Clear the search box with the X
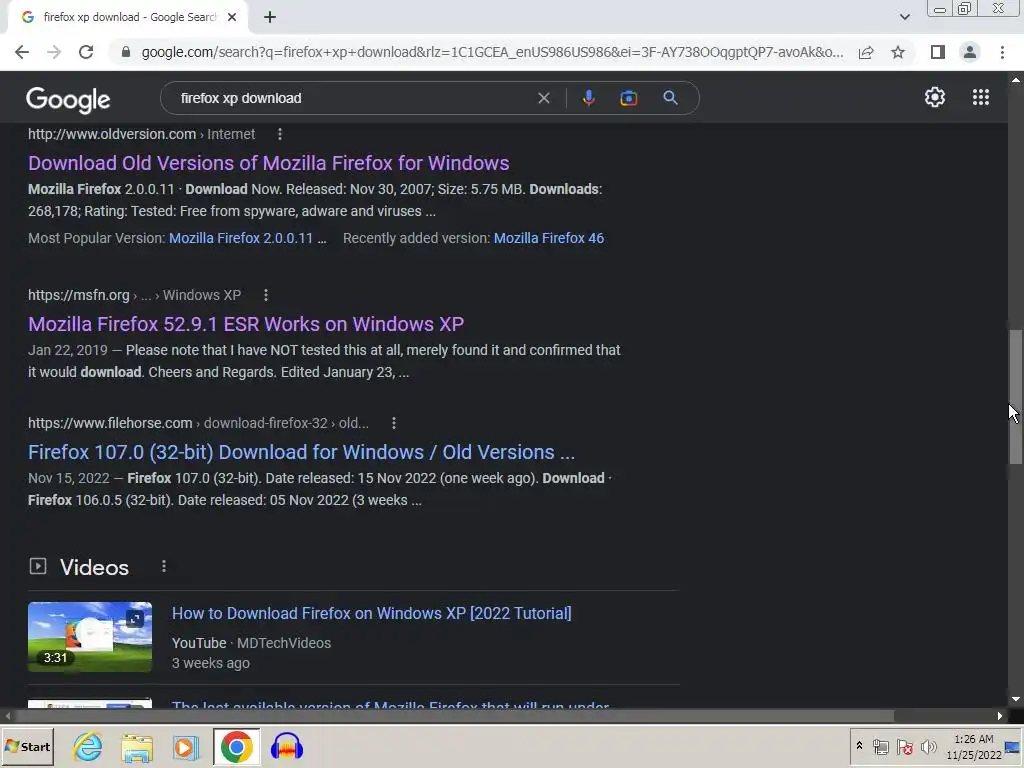The image size is (1024, 768). tap(543, 98)
